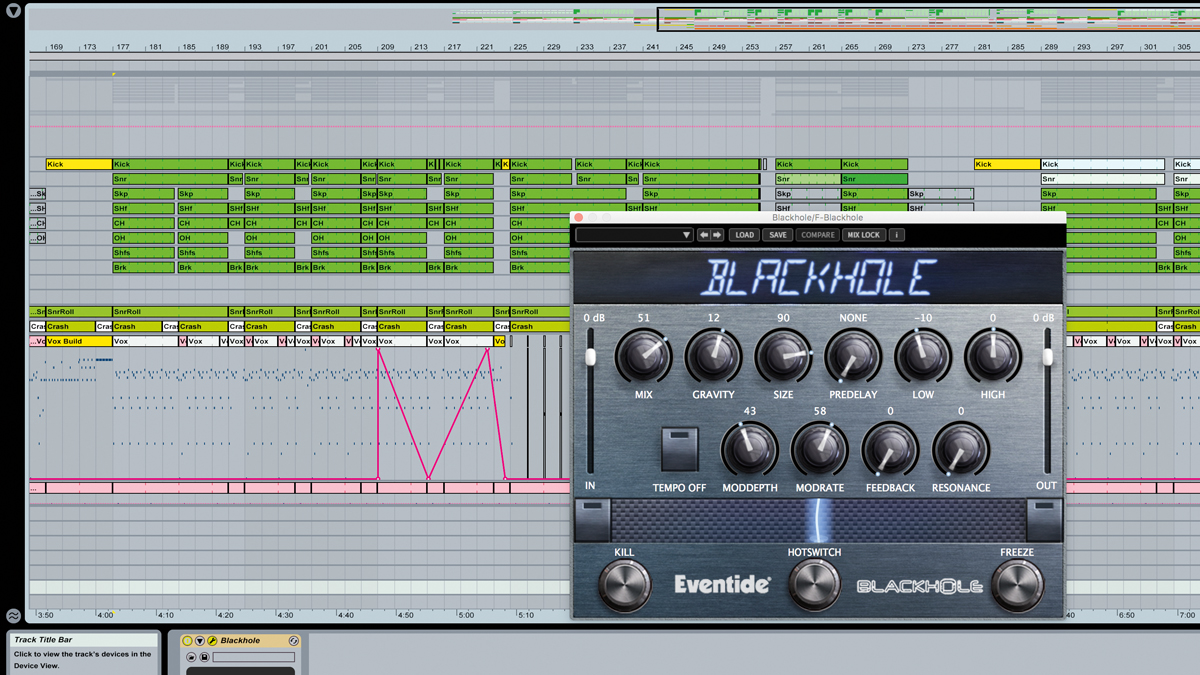Click the load preset folder icon

click(191, 658)
